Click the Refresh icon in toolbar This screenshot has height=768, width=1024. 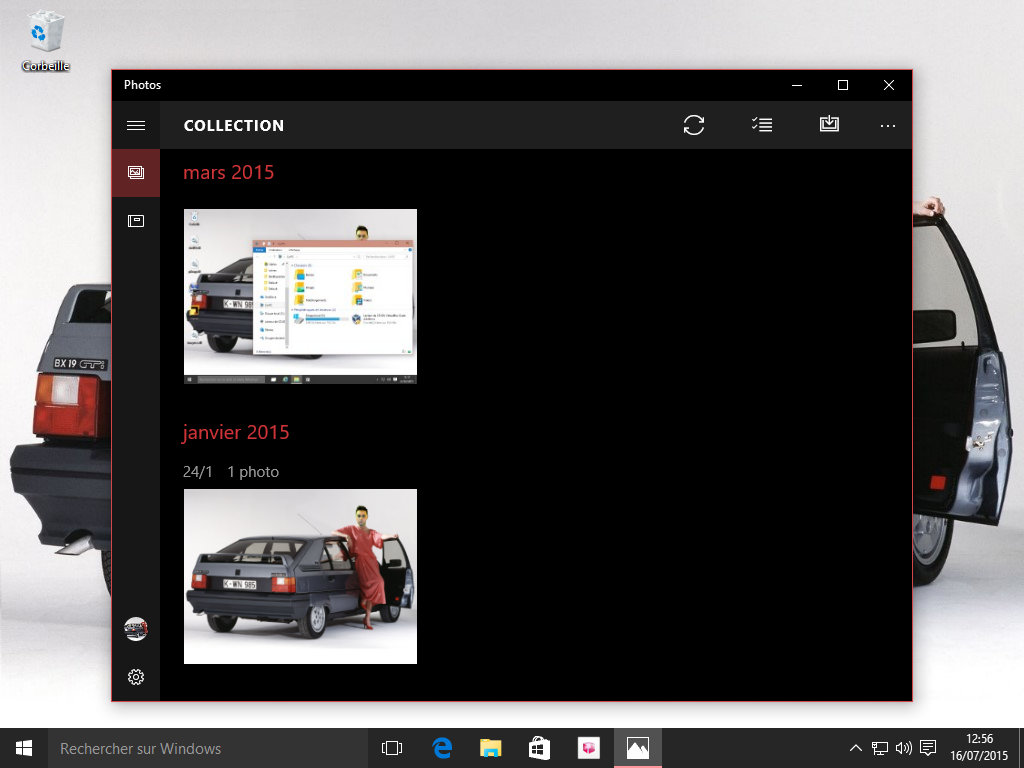[694, 125]
